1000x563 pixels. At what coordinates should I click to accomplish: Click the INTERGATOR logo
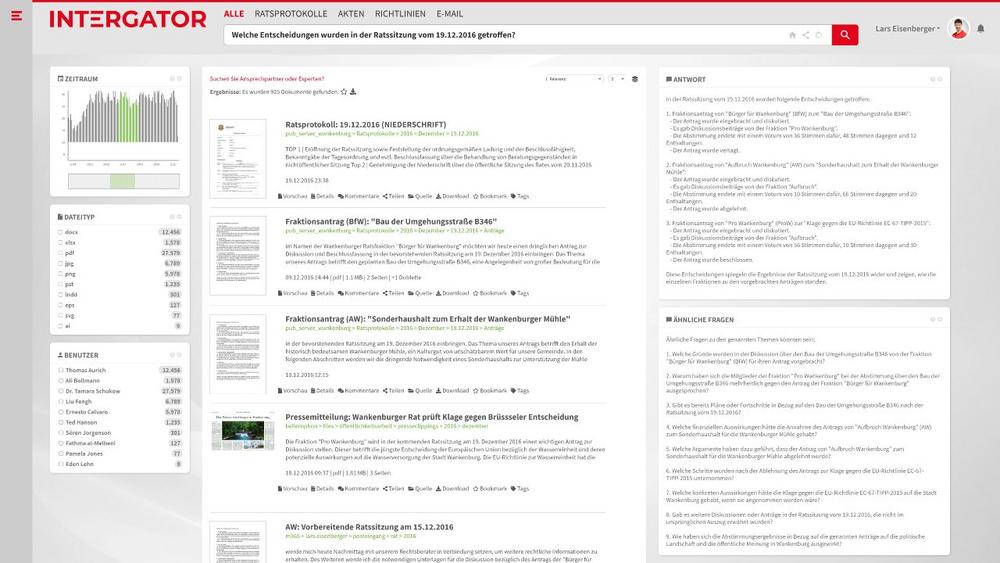(128, 19)
